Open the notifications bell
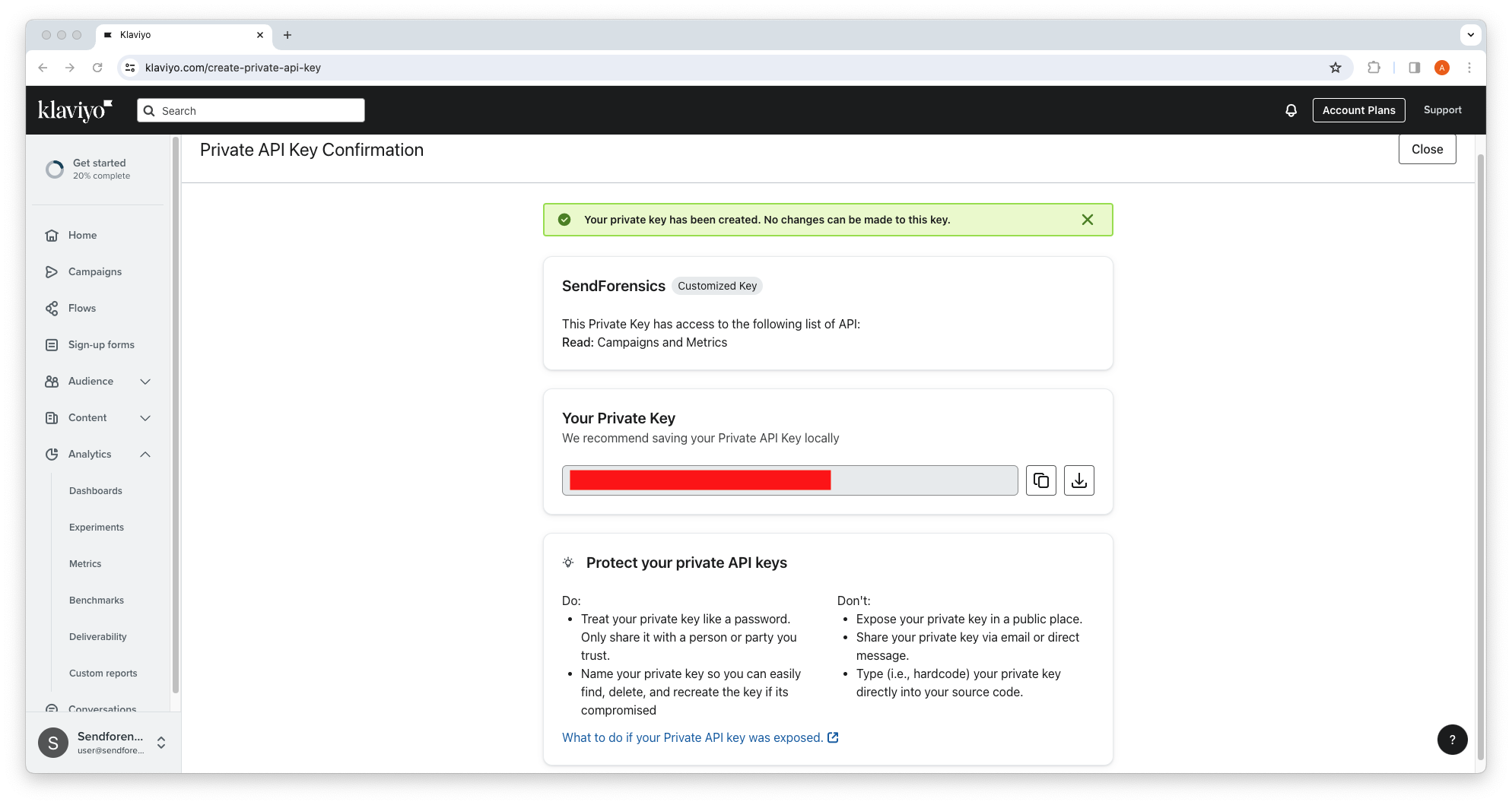The height and width of the screenshot is (805, 1512). point(1291,110)
